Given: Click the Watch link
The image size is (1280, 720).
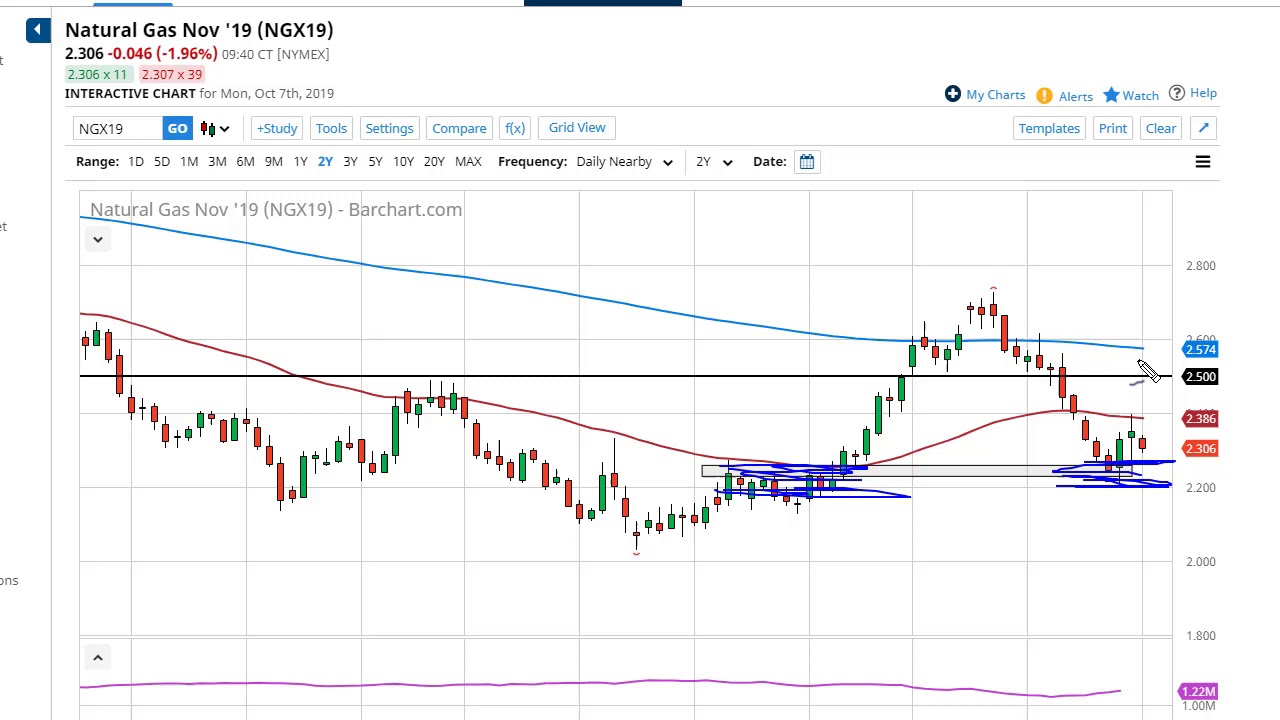Looking at the screenshot, I should tap(1140, 96).
